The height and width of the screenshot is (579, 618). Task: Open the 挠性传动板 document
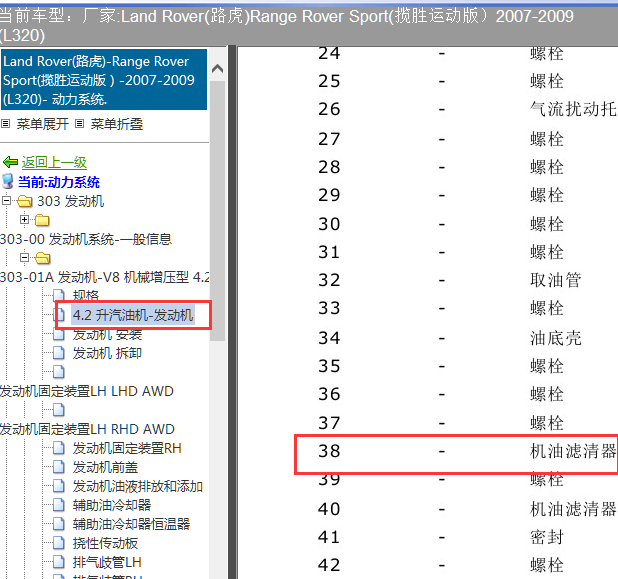[105, 543]
